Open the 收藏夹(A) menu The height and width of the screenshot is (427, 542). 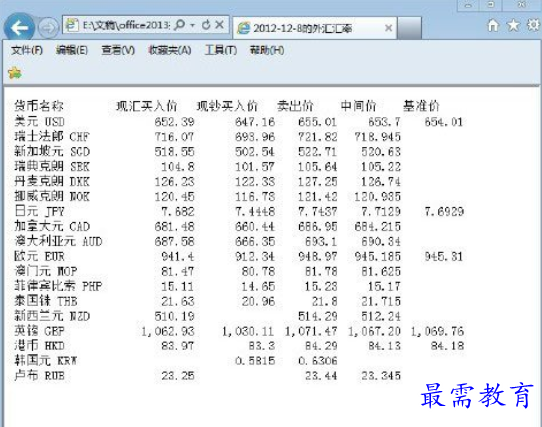pyautogui.click(x=169, y=50)
